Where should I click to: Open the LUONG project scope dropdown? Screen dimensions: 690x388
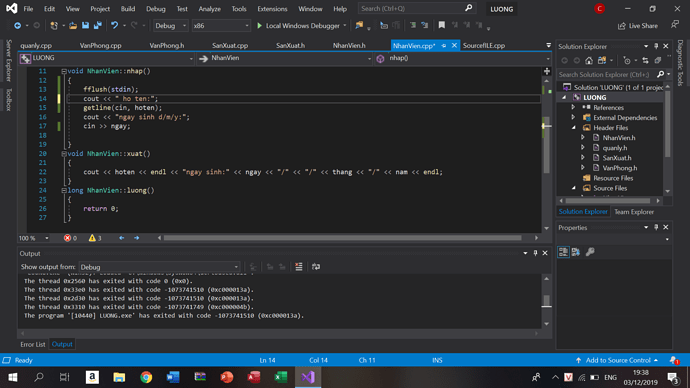click(x=106, y=58)
